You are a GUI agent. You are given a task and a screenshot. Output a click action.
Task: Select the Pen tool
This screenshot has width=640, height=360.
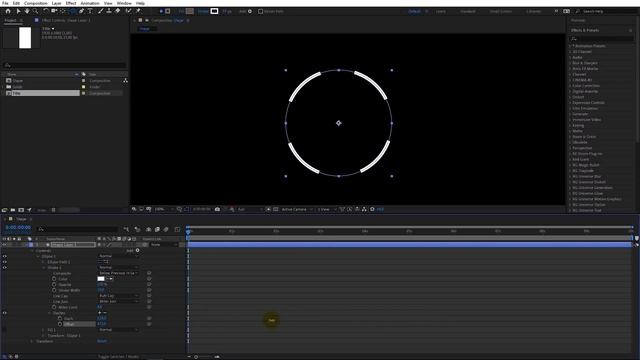coord(81,11)
